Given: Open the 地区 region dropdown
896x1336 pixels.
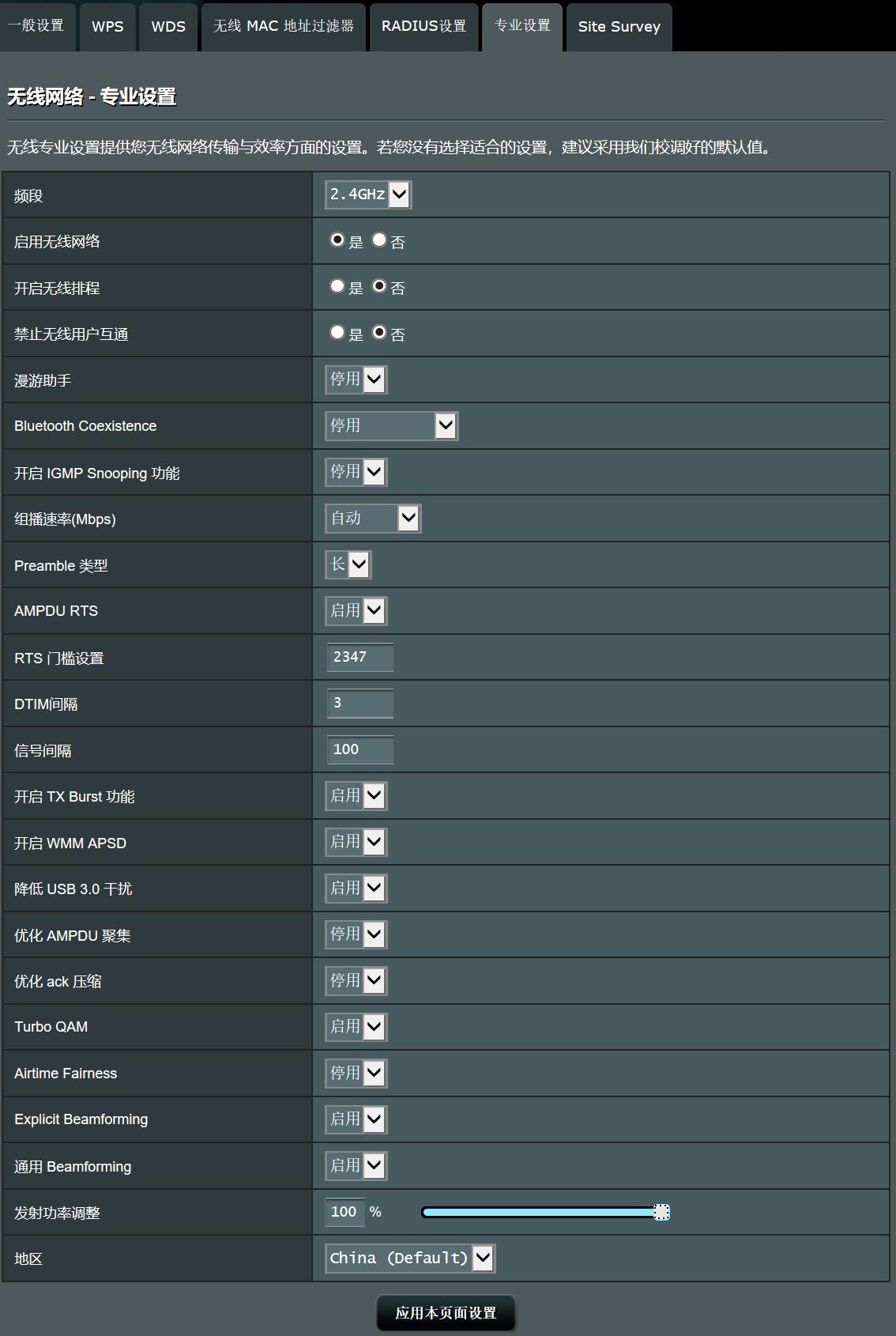Looking at the screenshot, I should 410,1258.
